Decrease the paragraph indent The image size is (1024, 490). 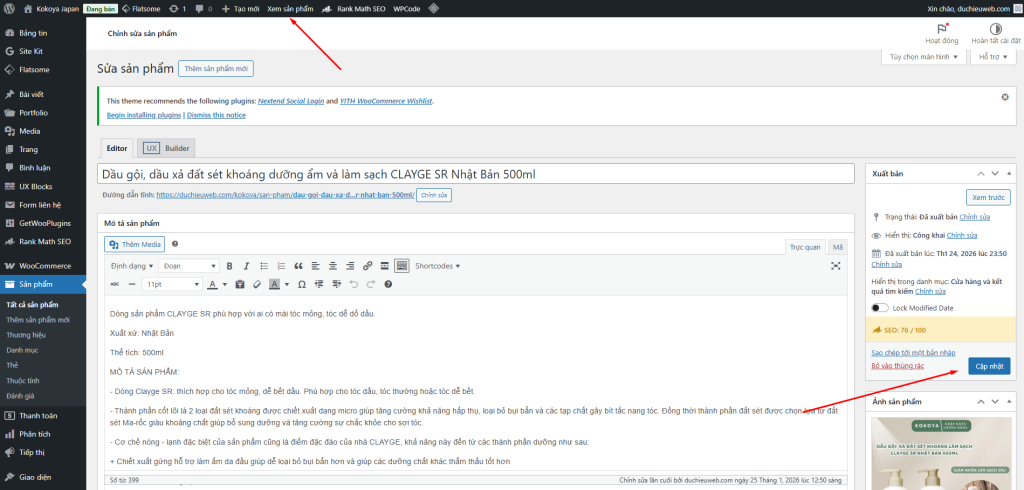(x=319, y=284)
